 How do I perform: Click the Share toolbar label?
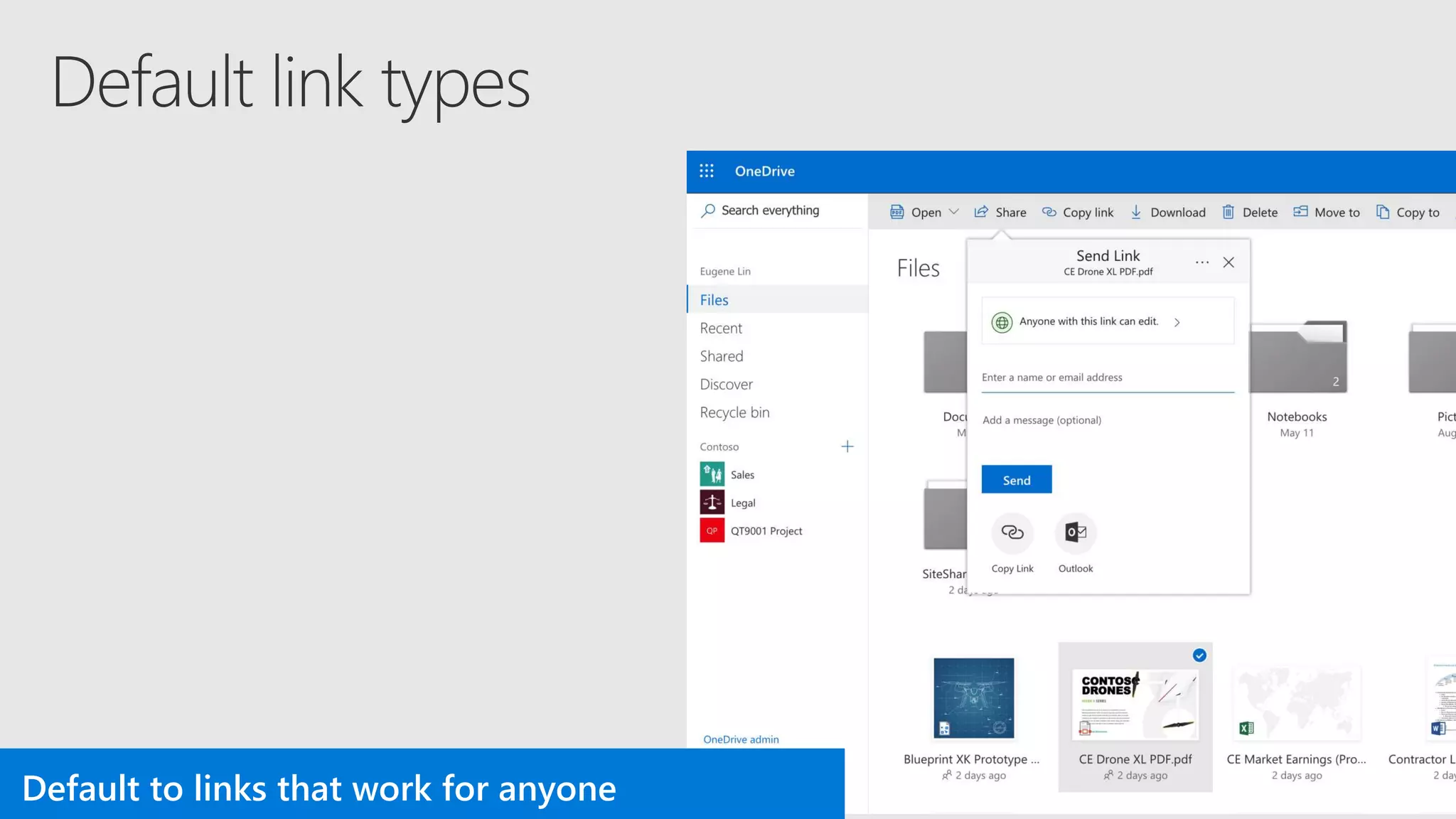tap(1011, 213)
